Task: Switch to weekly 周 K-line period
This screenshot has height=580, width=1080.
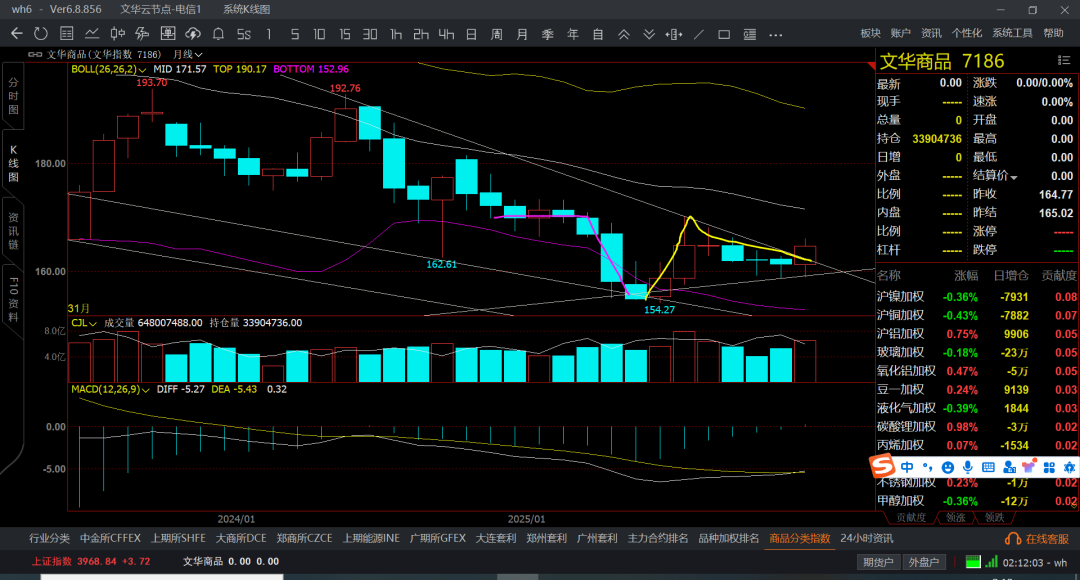Action: coord(497,34)
